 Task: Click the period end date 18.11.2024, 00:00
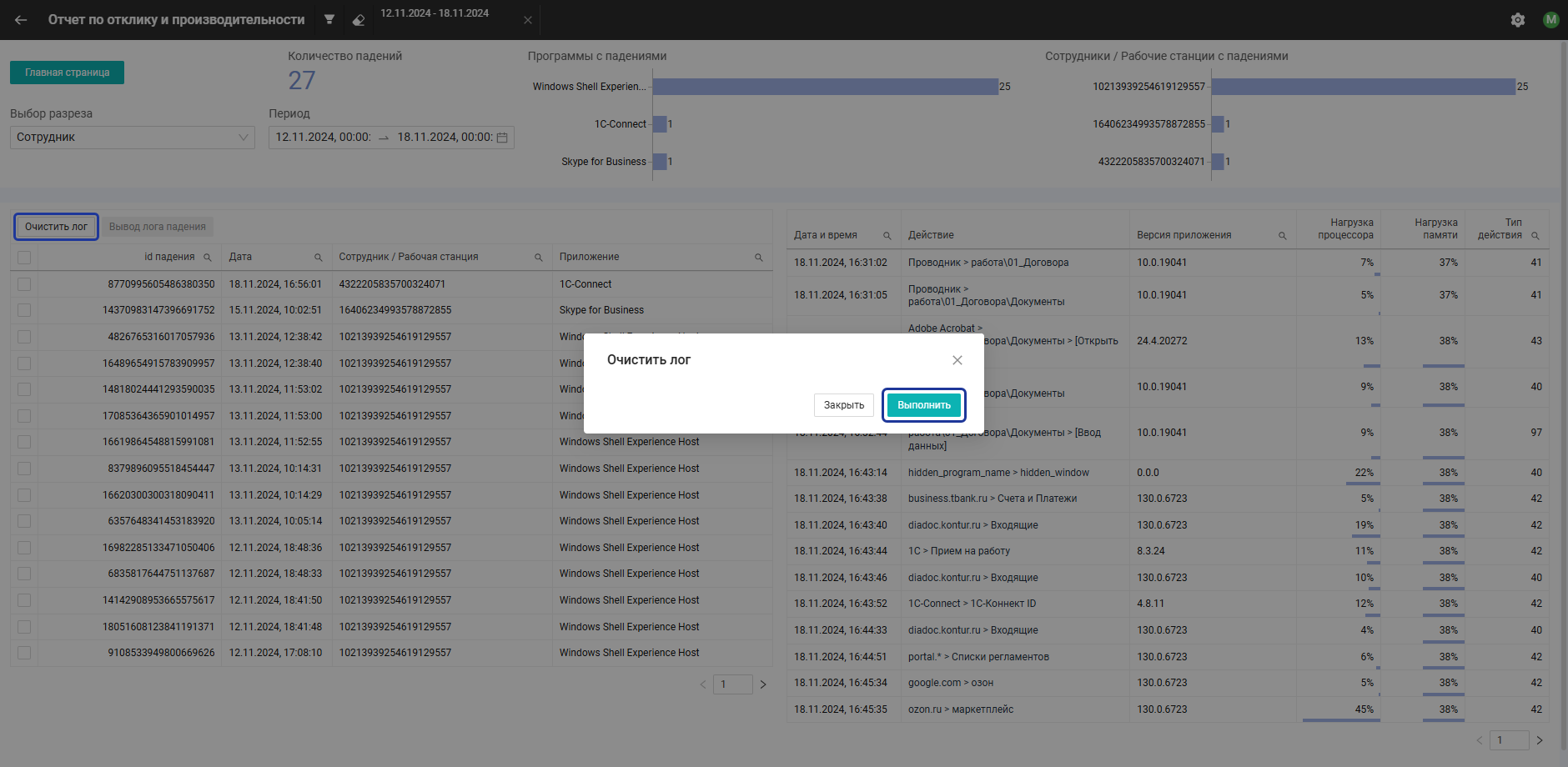pyautogui.click(x=445, y=138)
